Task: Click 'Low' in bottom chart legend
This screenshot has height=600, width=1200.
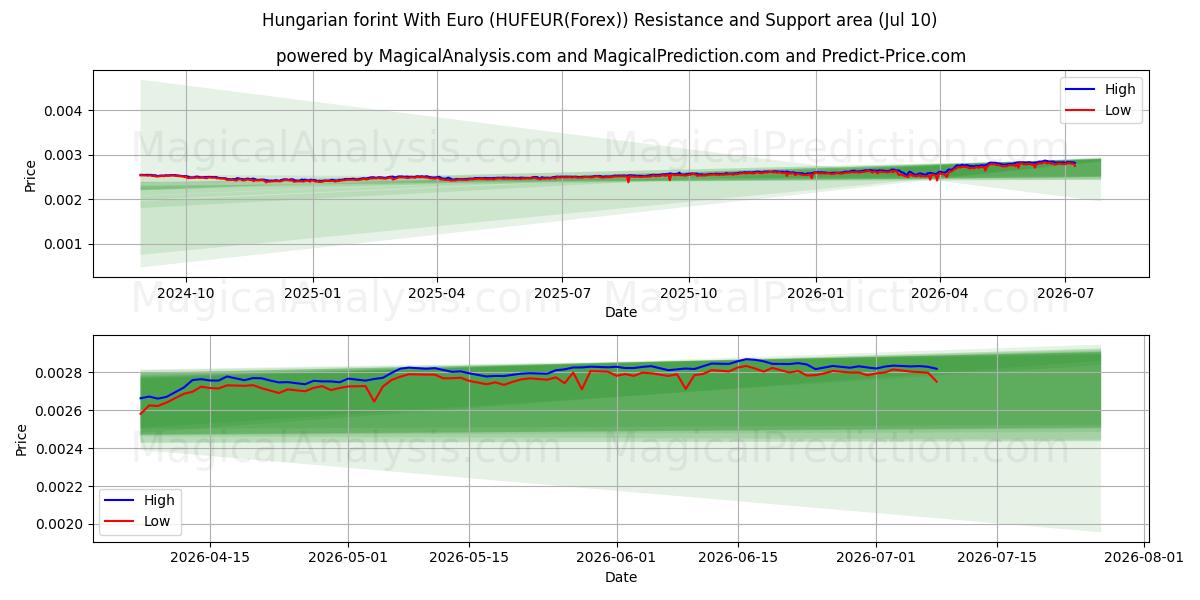Action: click(x=158, y=521)
